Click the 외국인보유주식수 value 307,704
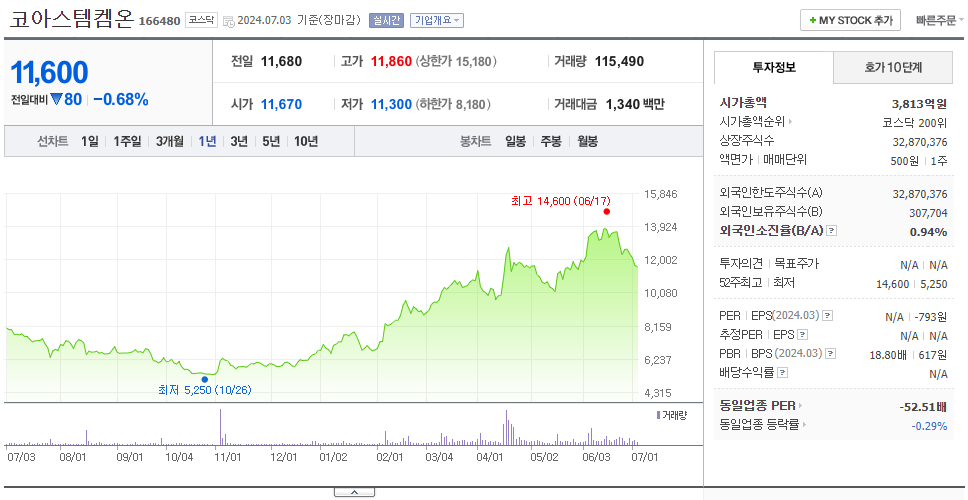Screen dimensions: 968x500 pos(927,213)
